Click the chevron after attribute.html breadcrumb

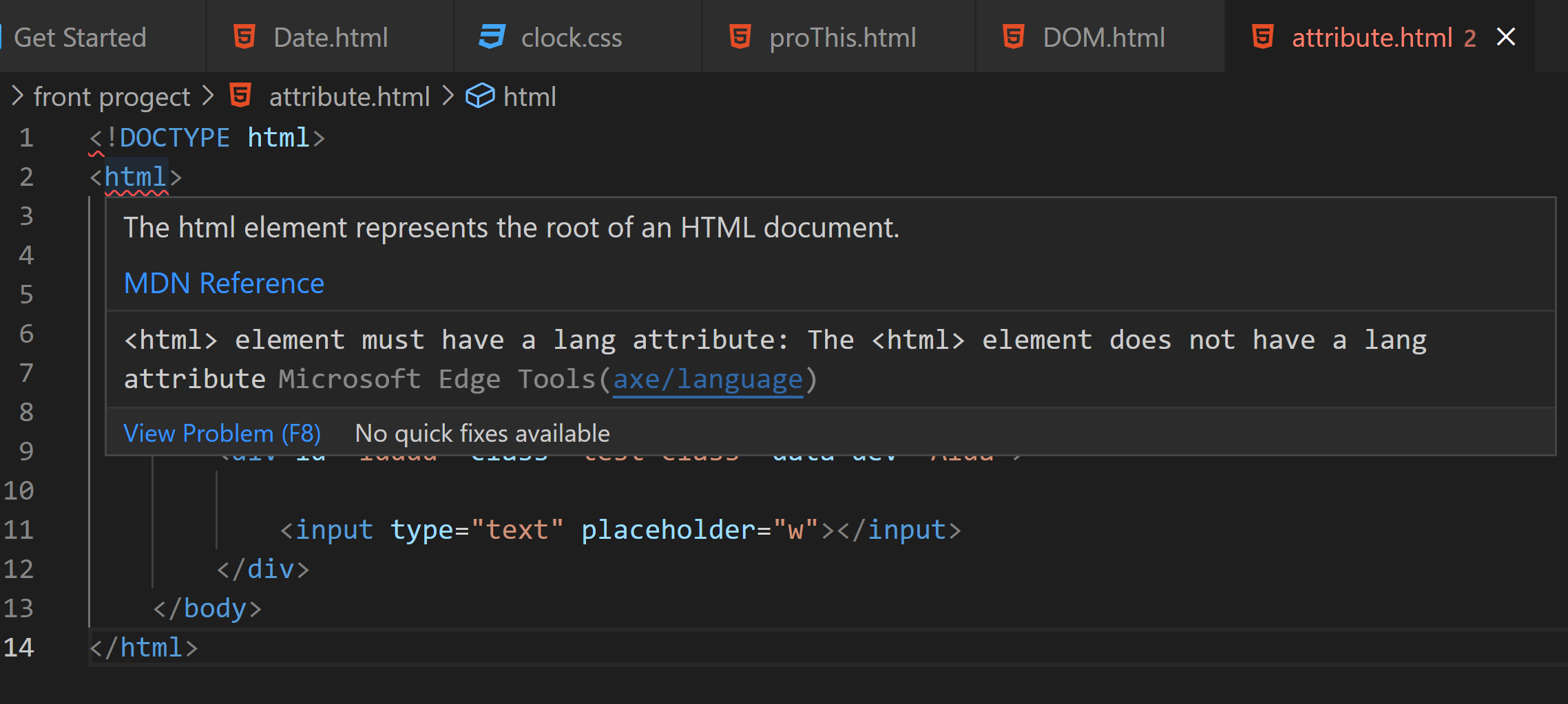point(448,96)
